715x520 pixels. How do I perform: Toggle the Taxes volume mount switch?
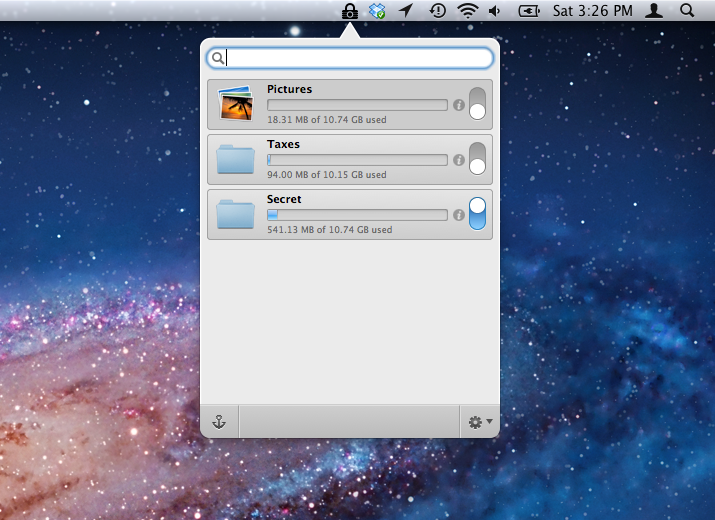point(477,159)
